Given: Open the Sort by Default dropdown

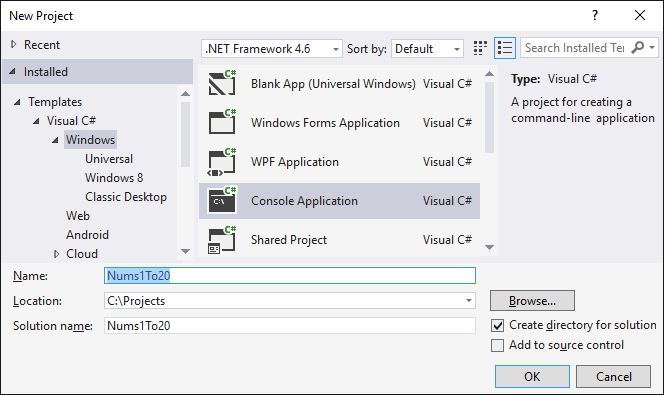Looking at the screenshot, I should [427, 49].
